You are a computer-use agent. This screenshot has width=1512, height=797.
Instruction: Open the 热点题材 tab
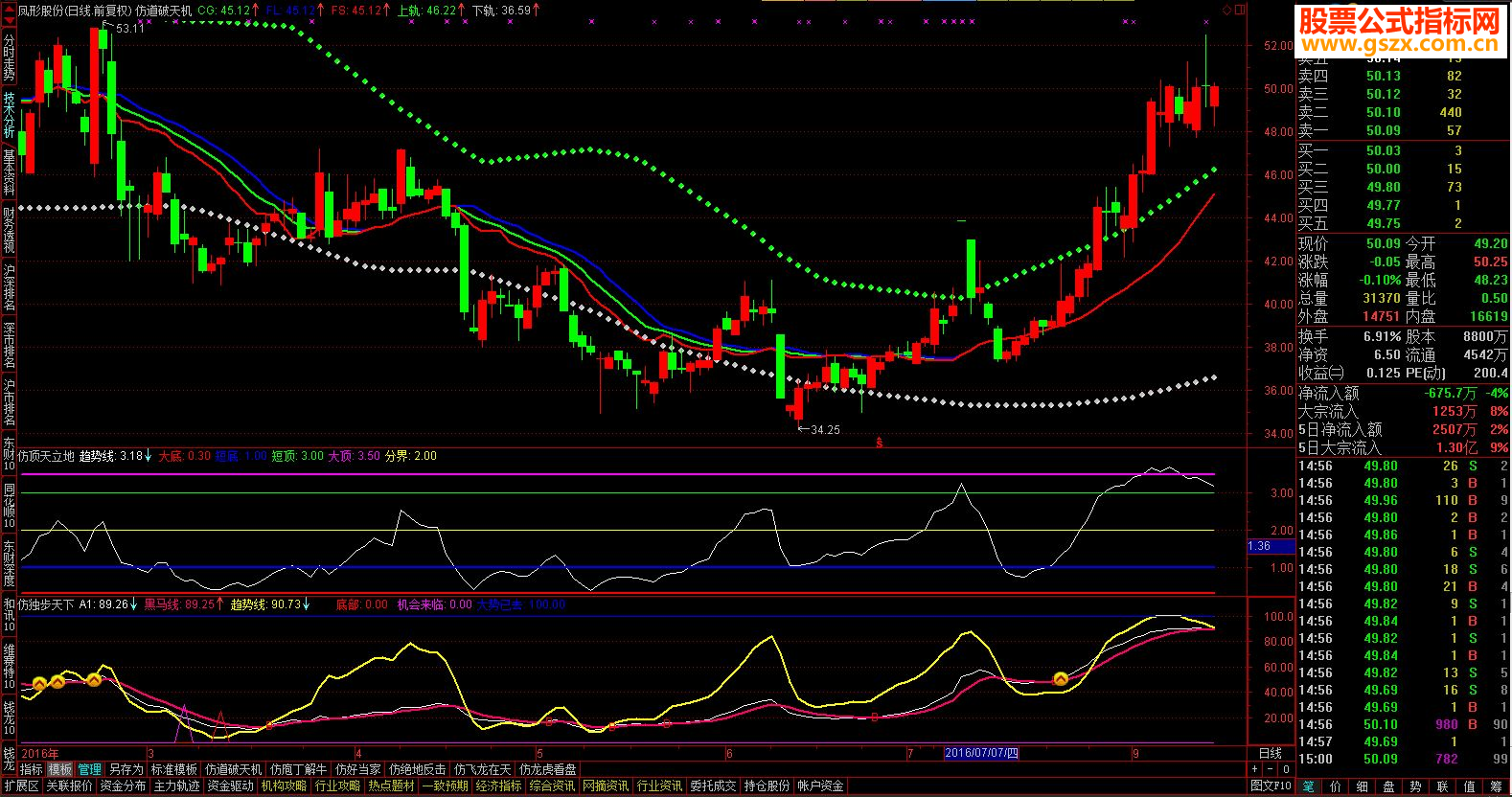click(x=391, y=786)
